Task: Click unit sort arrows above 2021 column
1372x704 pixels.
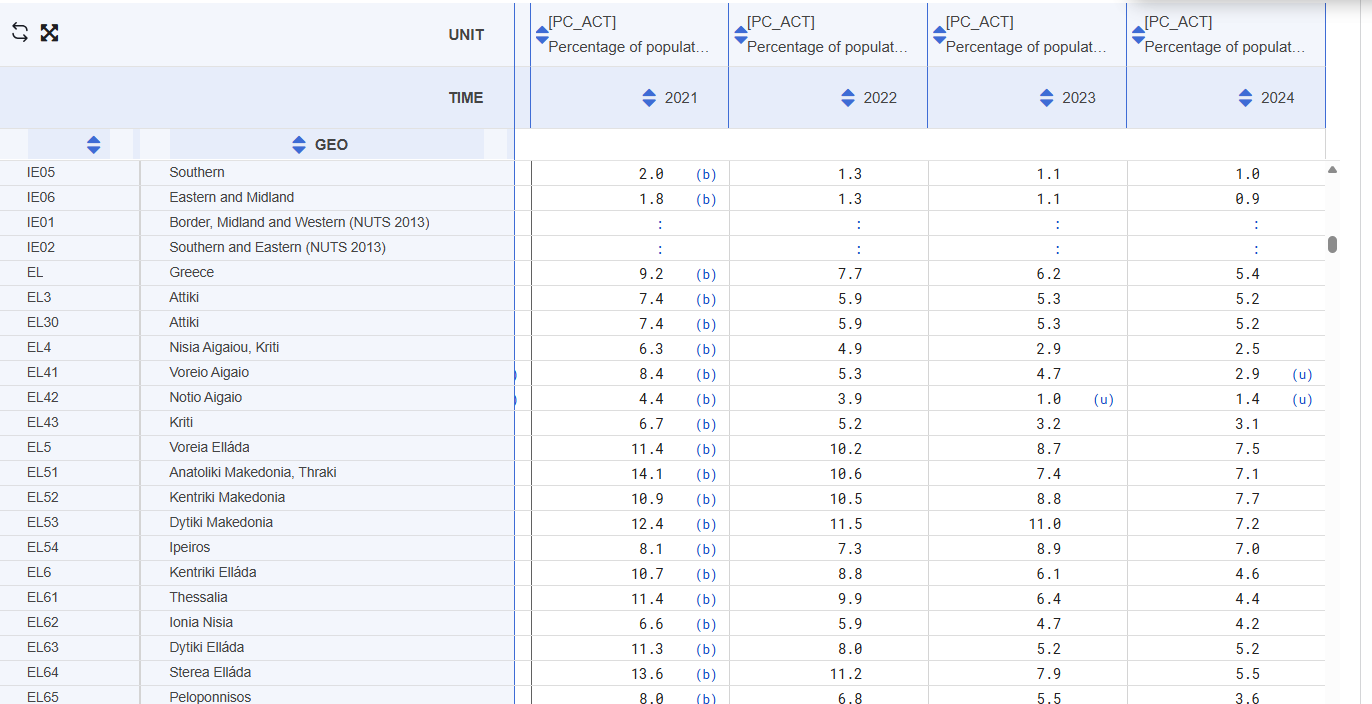Action: pyautogui.click(x=542, y=35)
